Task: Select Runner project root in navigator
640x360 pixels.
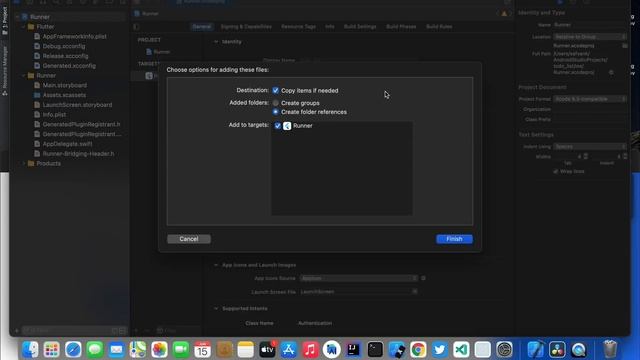Action: (40, 17)
